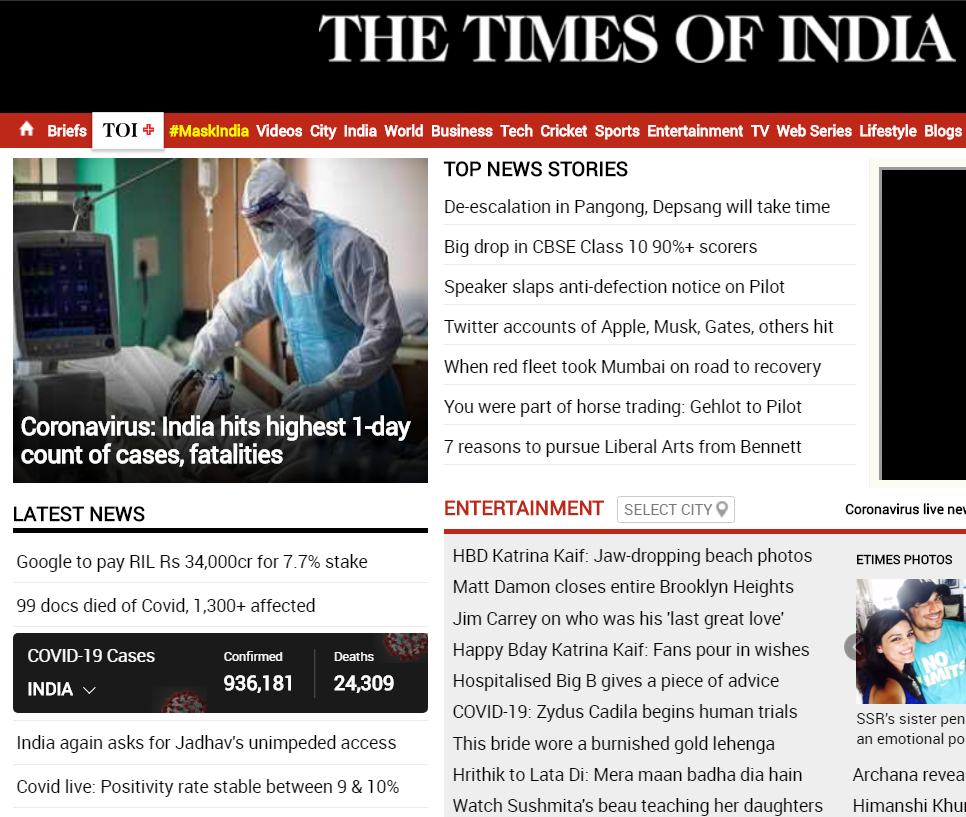Read 'Matt Damon closes entire Brooklyn Heights'
966x817 pixels.
click(623, 587)
